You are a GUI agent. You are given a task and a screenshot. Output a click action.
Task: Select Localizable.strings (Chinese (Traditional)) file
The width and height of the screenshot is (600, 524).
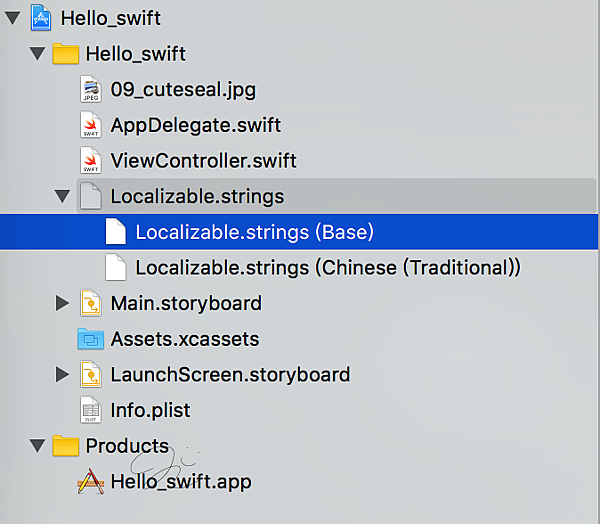(327, 268)
